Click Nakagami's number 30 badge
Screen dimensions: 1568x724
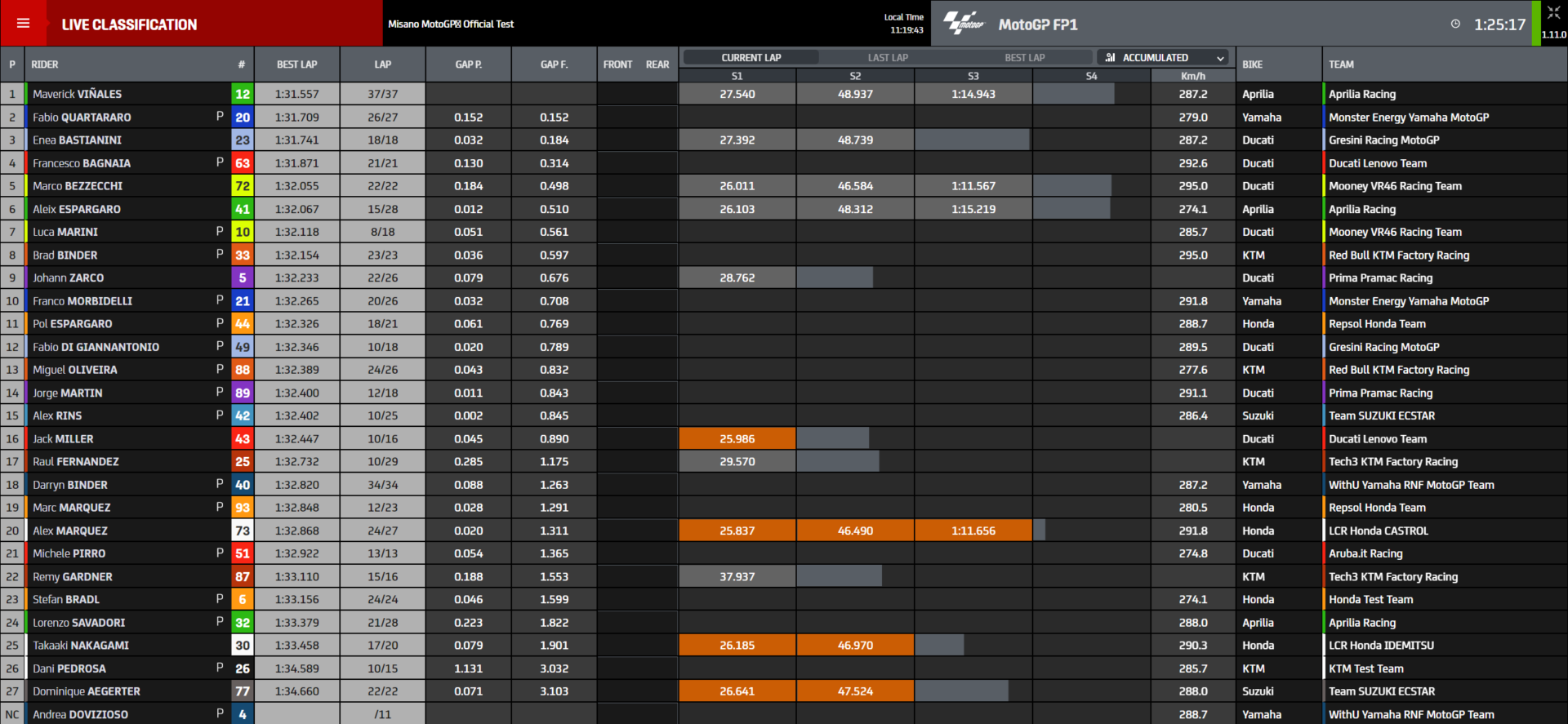coord(243,645)
